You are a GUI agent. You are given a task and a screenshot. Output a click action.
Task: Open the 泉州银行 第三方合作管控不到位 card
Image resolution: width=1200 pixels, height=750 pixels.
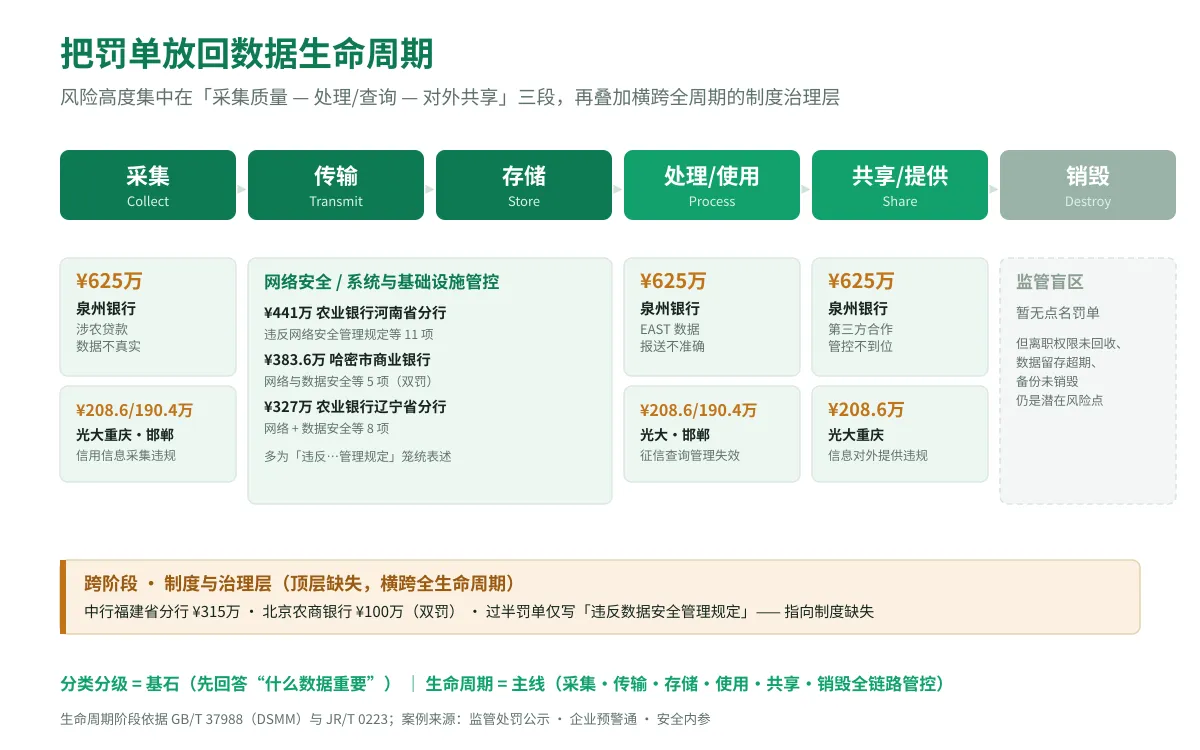tap(900, 317)
